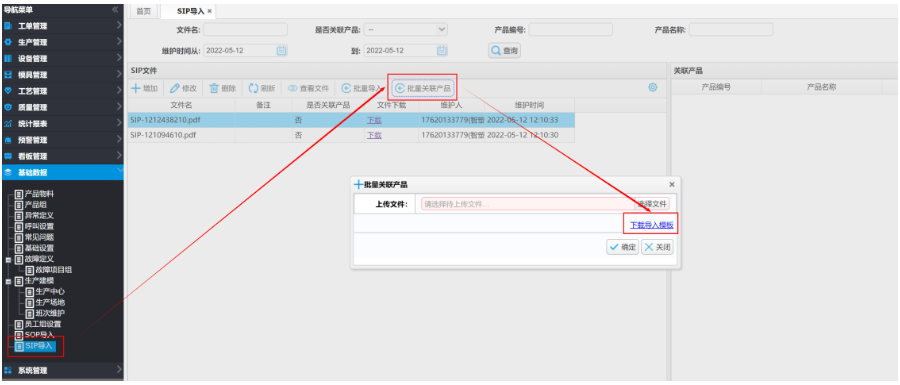Select row SIP-1212438210.pdf
This screenshot has width=900, height=385.
click(x=351, y=120)
